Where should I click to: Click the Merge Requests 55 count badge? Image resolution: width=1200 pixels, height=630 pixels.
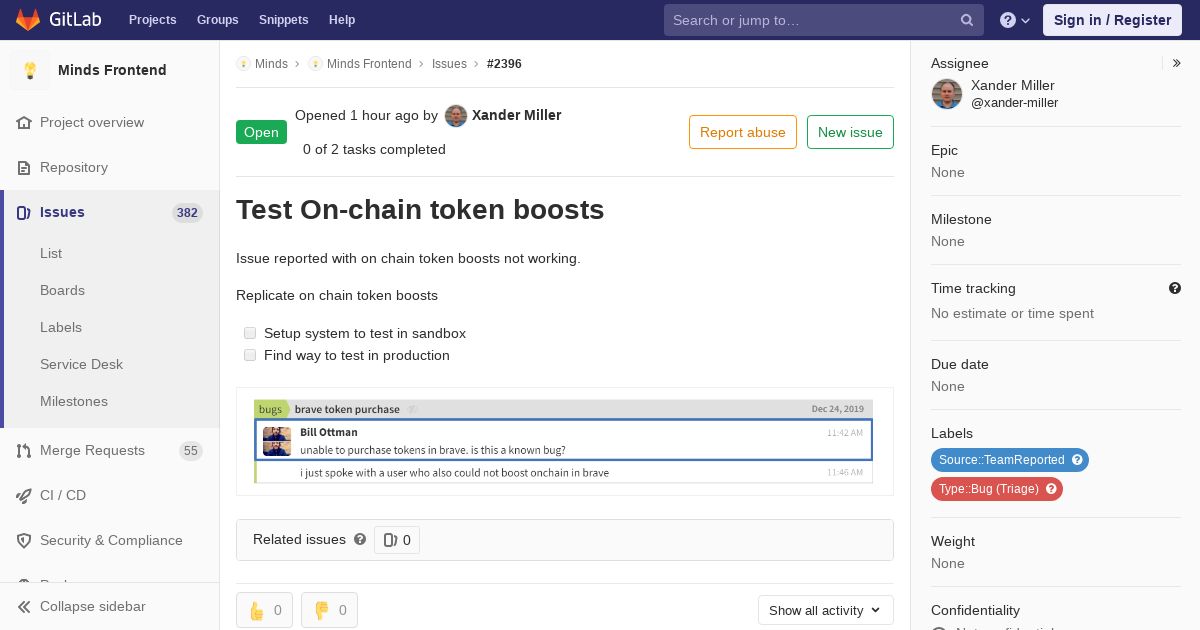(x=191, y=451)
